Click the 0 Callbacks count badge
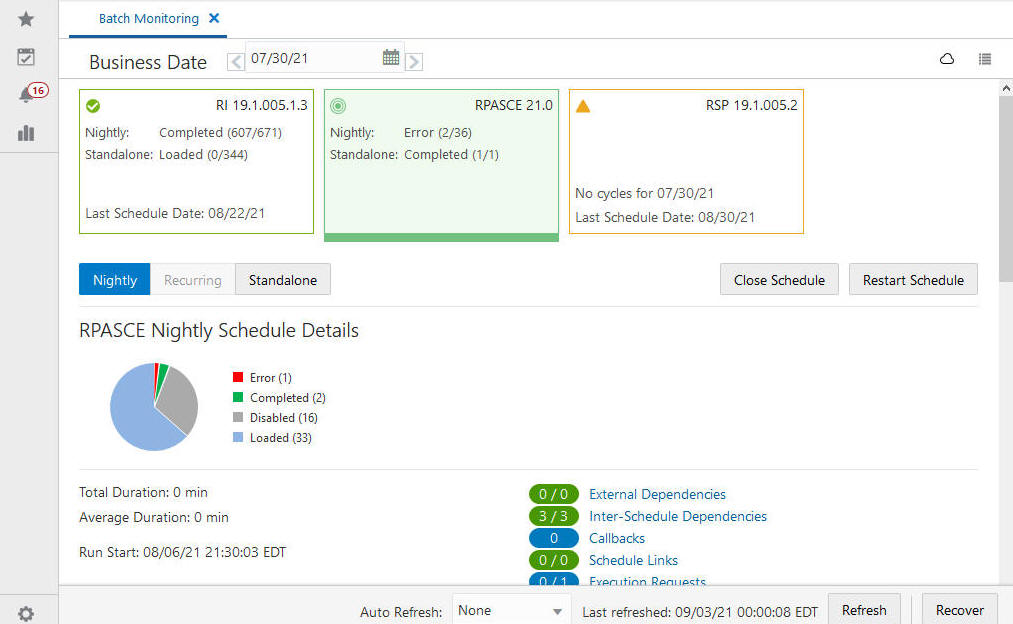This screenshot has width=1013, height=624. (x=554, y=538)
